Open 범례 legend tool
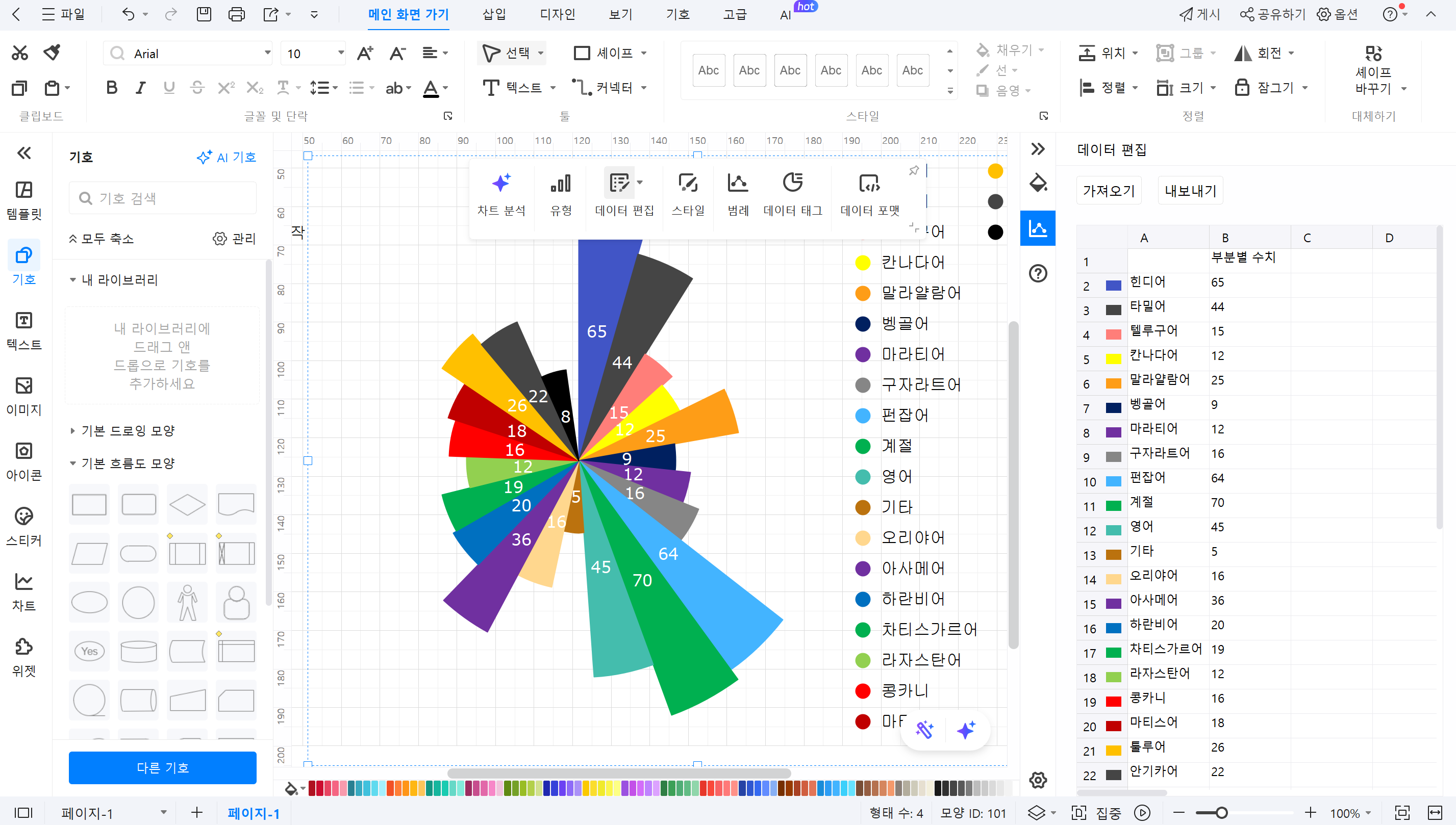Image resolution: width=1456 pixels, height=825 pixels. [x=738, y=195]
